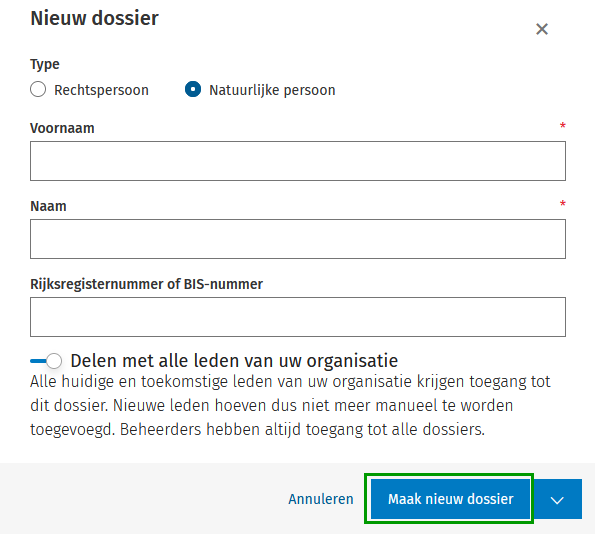The image size is (595, 534).
Task: Click the red asterisk beside Voornaam
Action: tap(562, 126)
